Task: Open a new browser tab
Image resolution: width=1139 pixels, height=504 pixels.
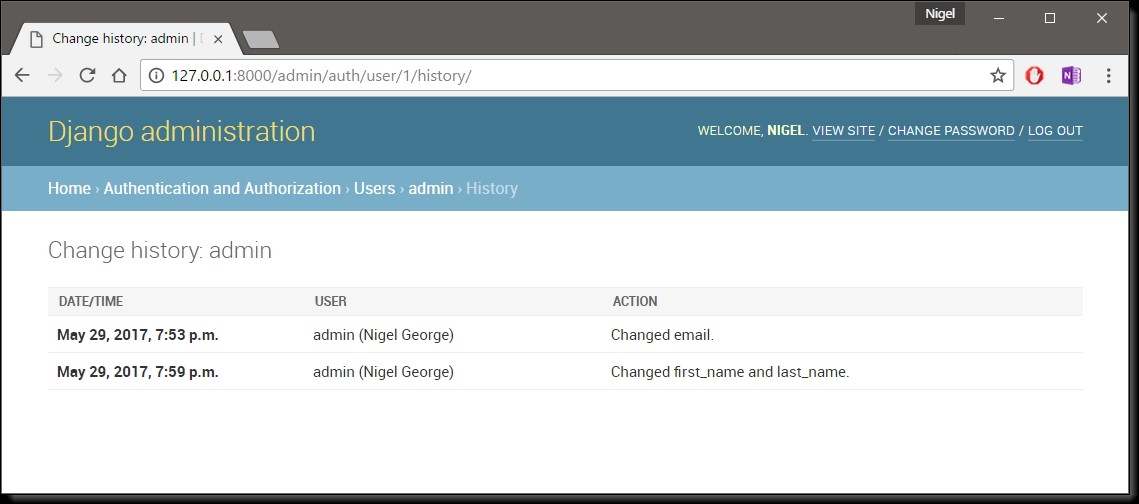Action: (x=261, y=39)
